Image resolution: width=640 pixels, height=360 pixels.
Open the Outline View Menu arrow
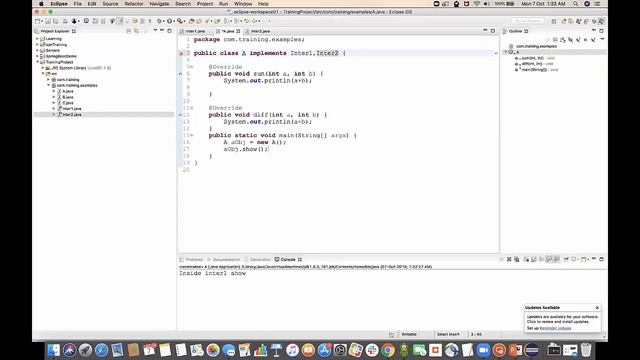pyautogui.click(x=602, y=40)
